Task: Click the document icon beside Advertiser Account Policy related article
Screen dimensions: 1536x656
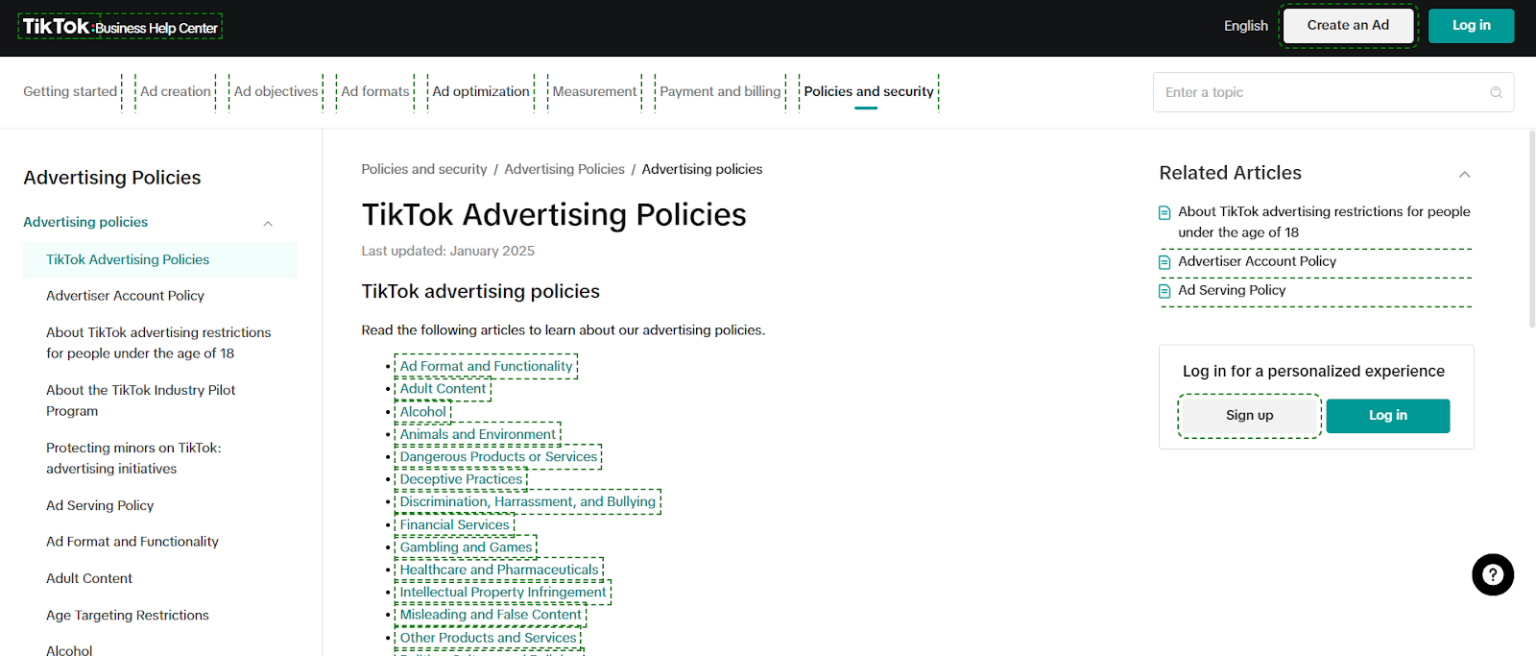Action: point(1164,262)
